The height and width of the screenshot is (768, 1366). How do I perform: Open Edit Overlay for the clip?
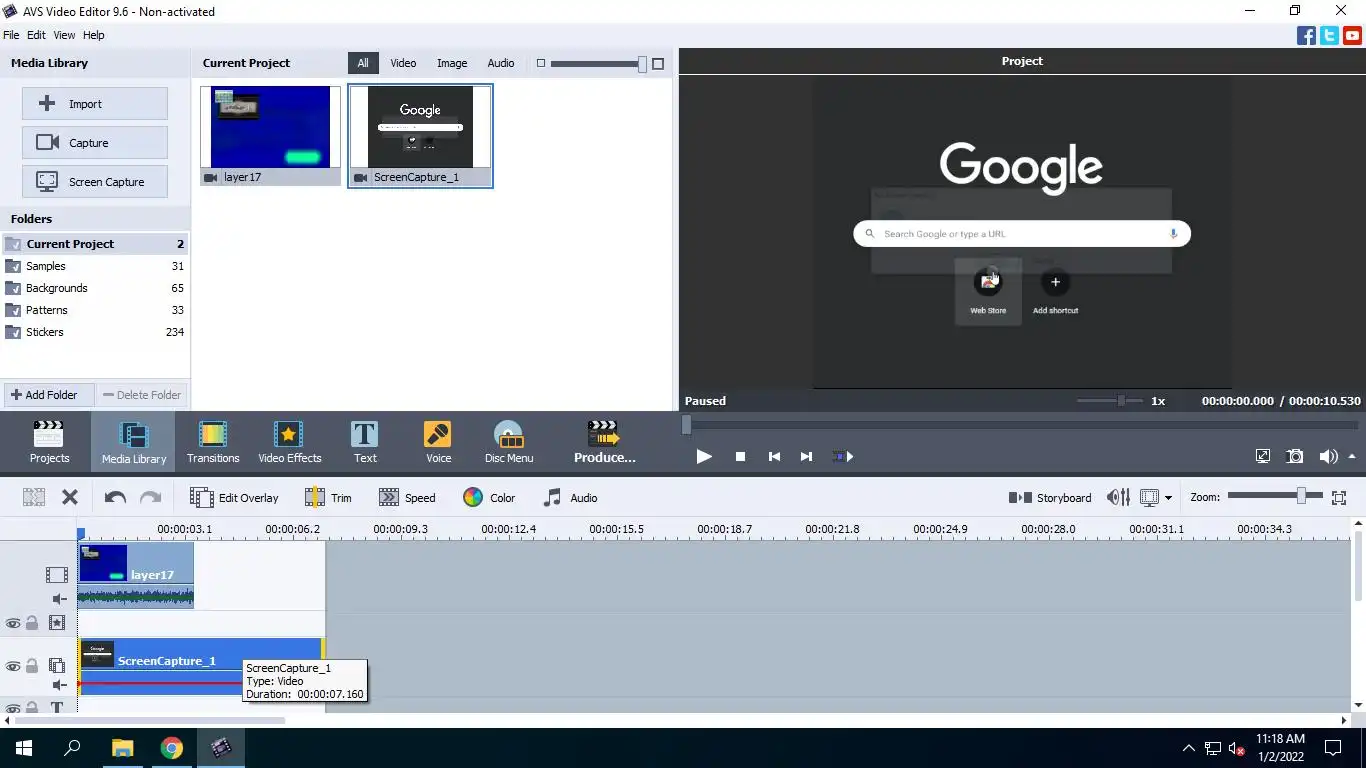click(234, 497)
